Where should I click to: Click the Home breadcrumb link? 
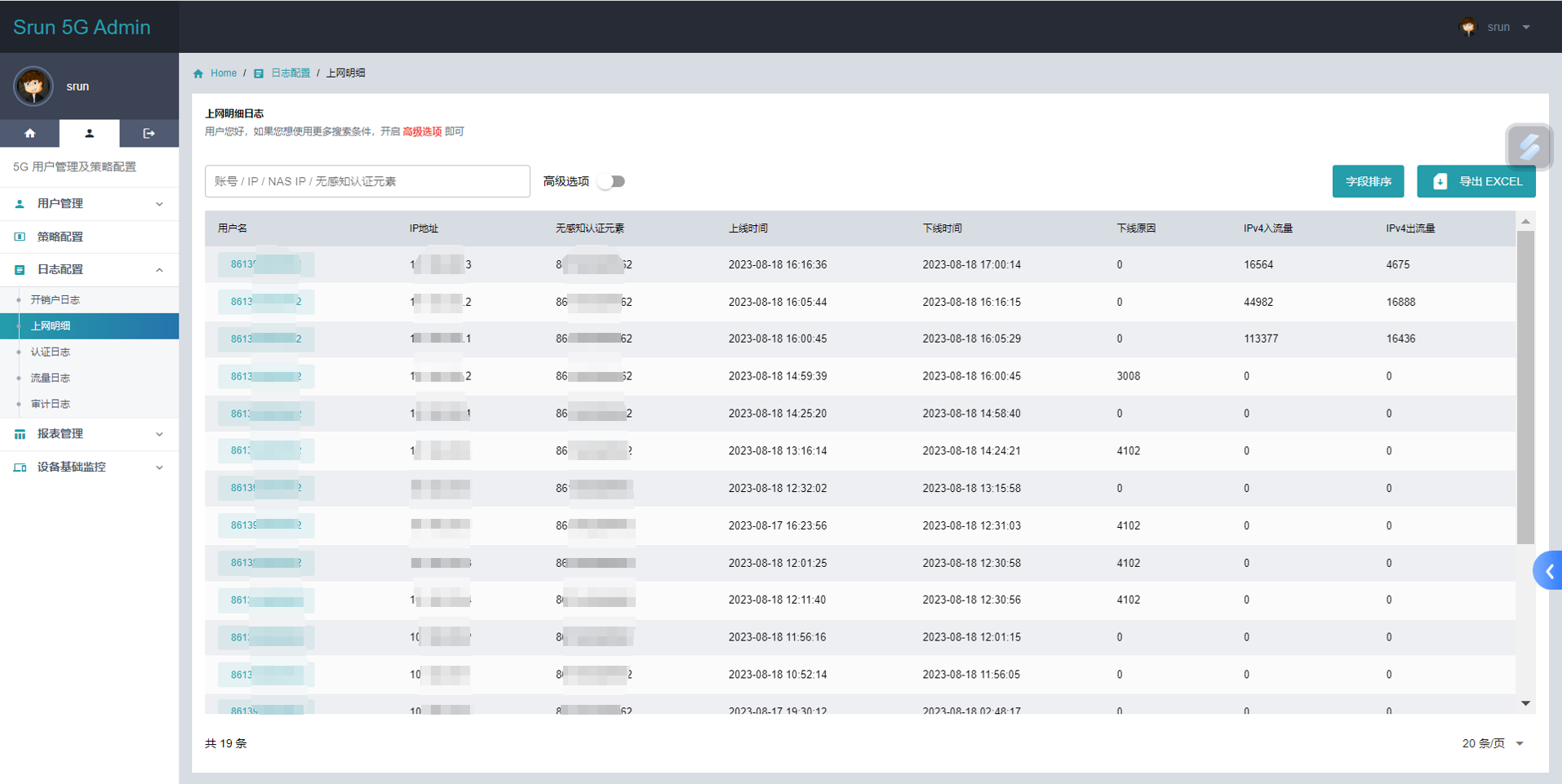224,73
